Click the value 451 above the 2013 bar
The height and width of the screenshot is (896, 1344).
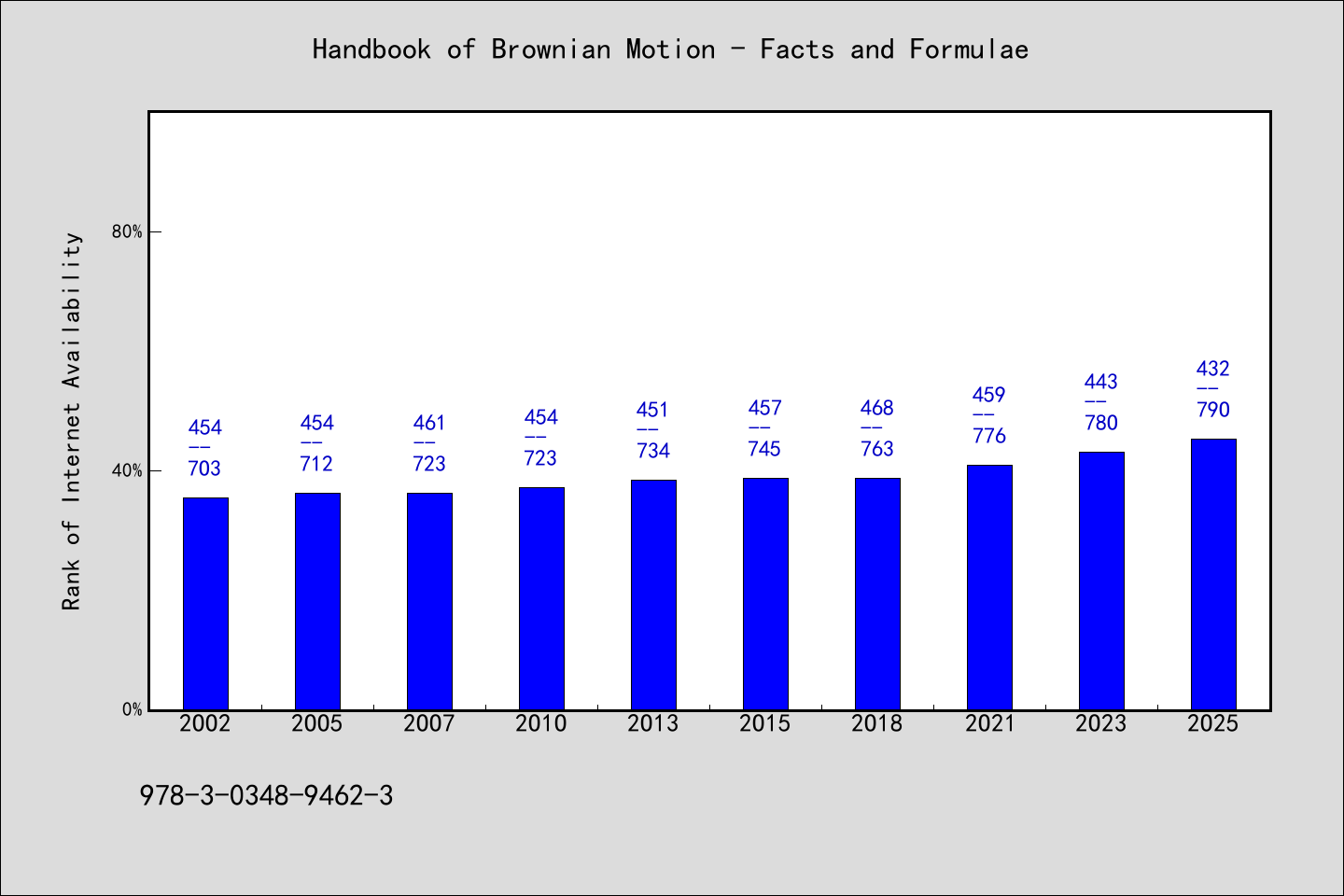pyautogui.click(x=653, y=410)
